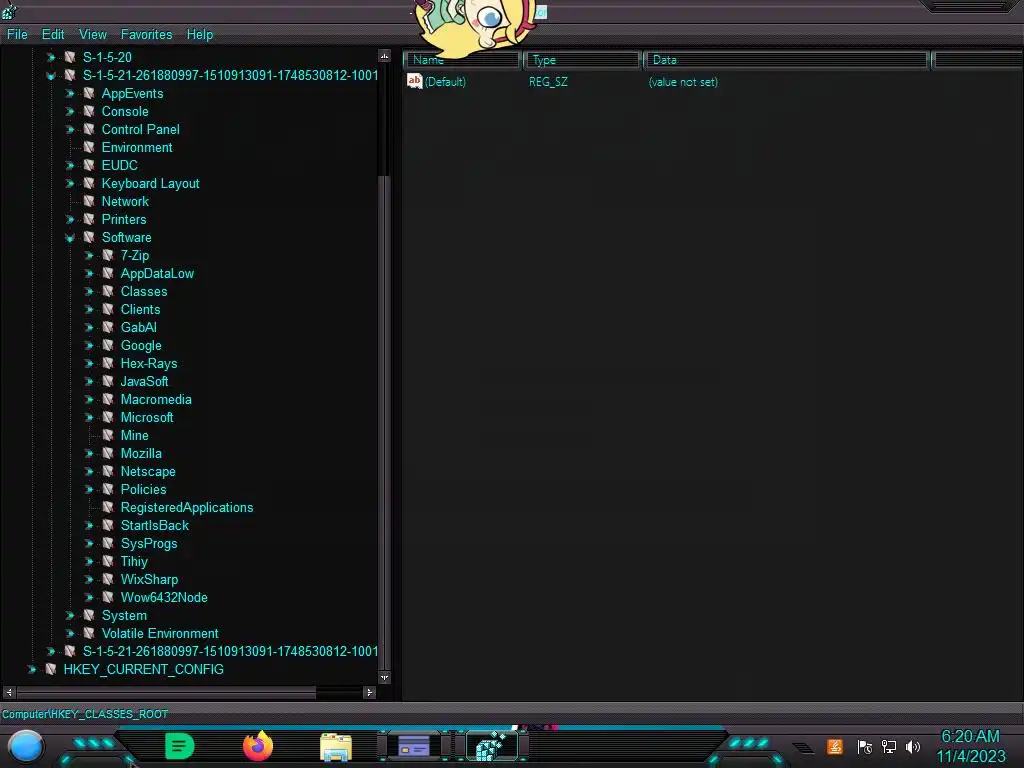
Task: Select the Netscape key label
Action: pyautogui.click(x=148, y=472)
